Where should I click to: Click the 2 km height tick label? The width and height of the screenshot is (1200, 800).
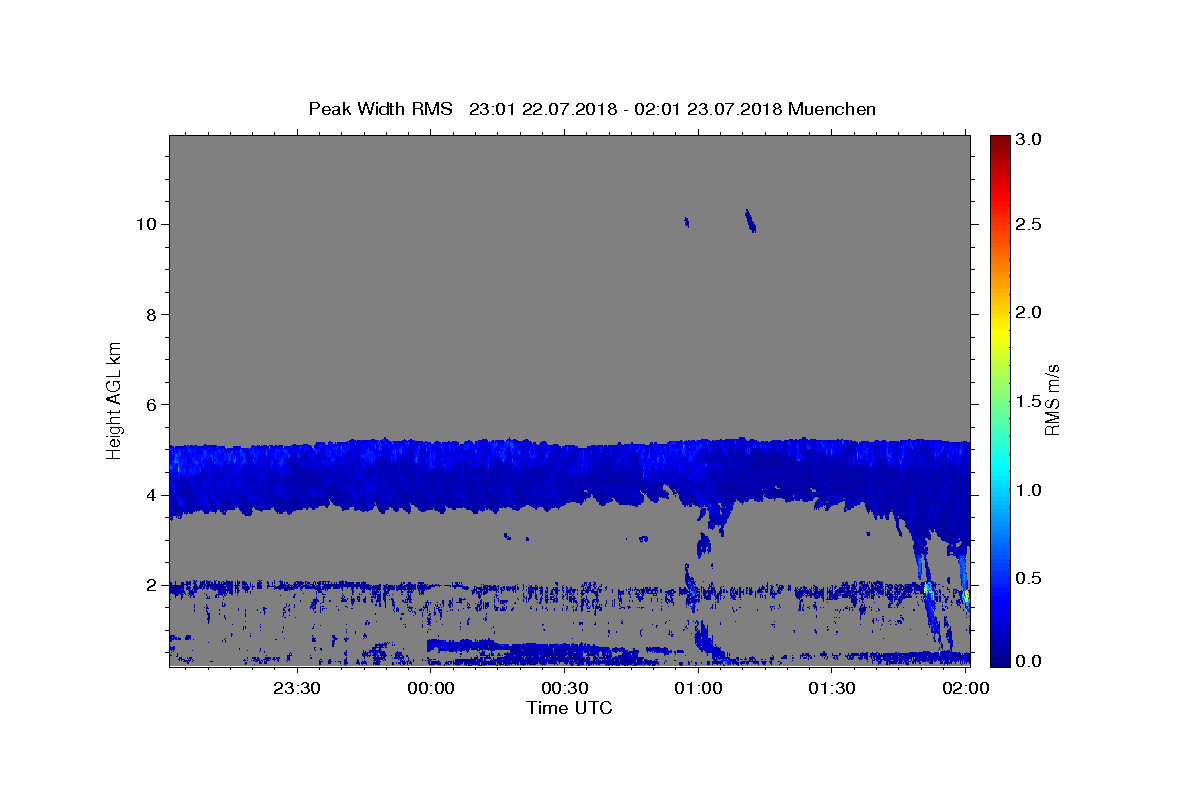tap(152, 585)
